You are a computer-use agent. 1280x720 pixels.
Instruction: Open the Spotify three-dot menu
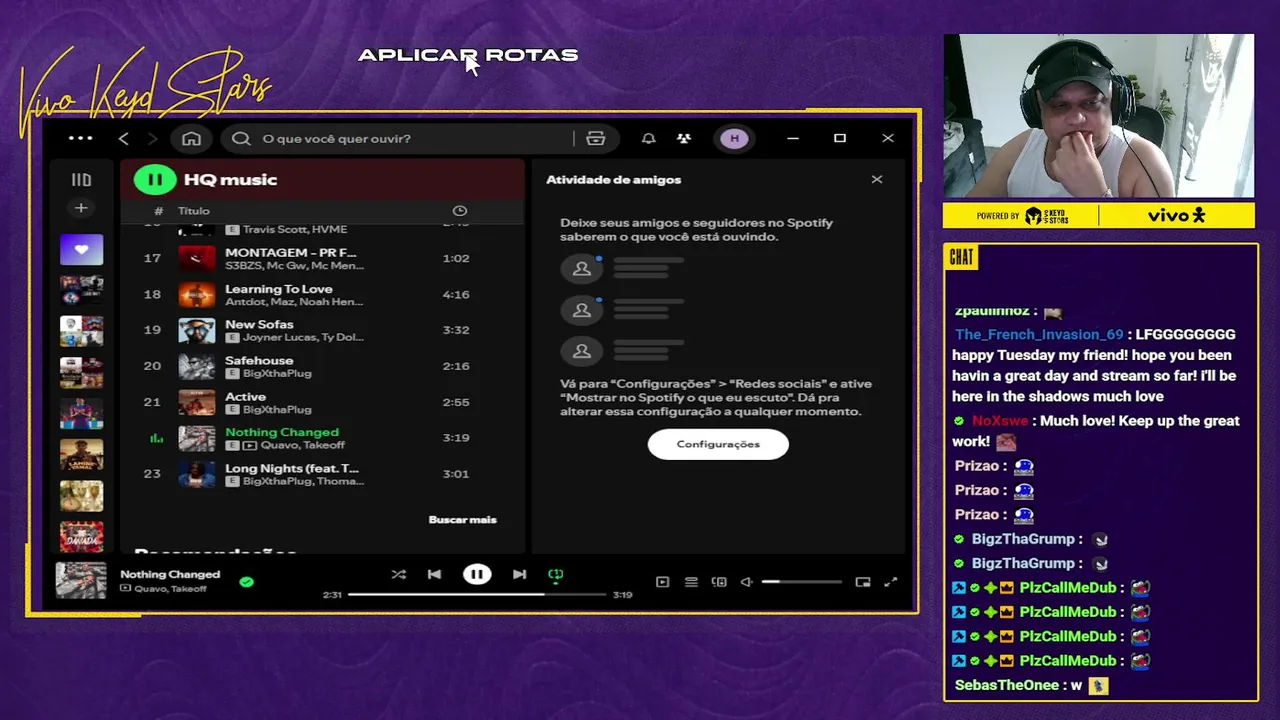pyautogui.click(x=80, y=138)
